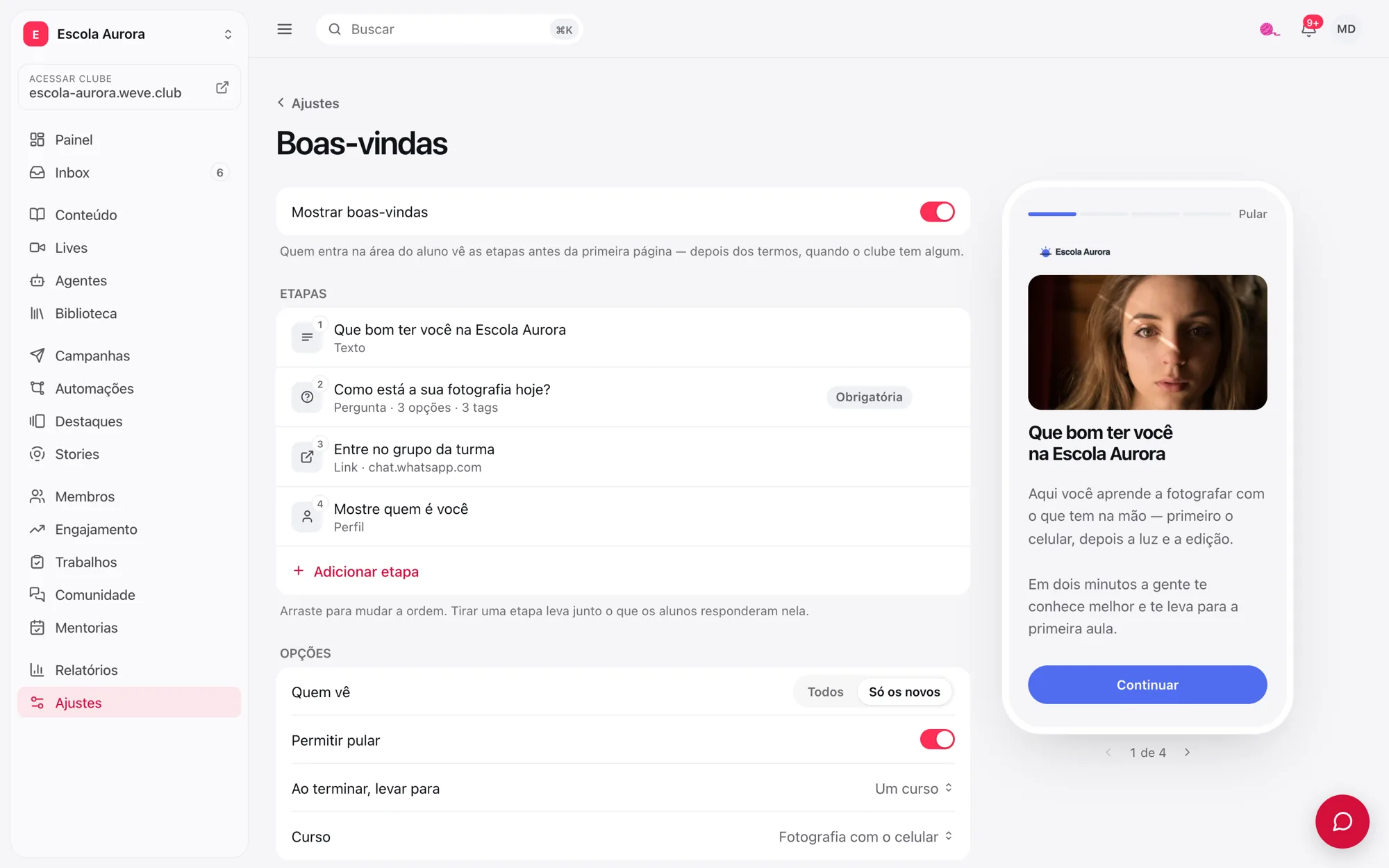The image size is (1389, 868).
Task: Click the Painel dashboard icon
Action: tap(38, 140)
